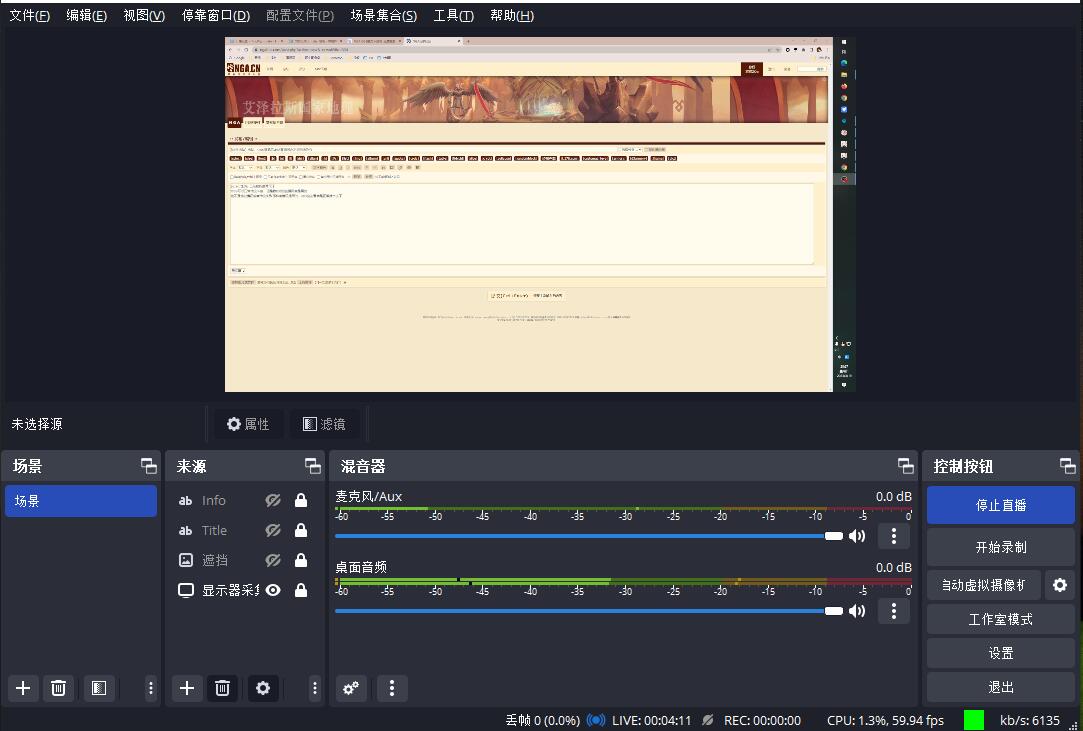Open advanced audio properties gear icon in mixer
The image size is (1083, 731).
[351, 688]
